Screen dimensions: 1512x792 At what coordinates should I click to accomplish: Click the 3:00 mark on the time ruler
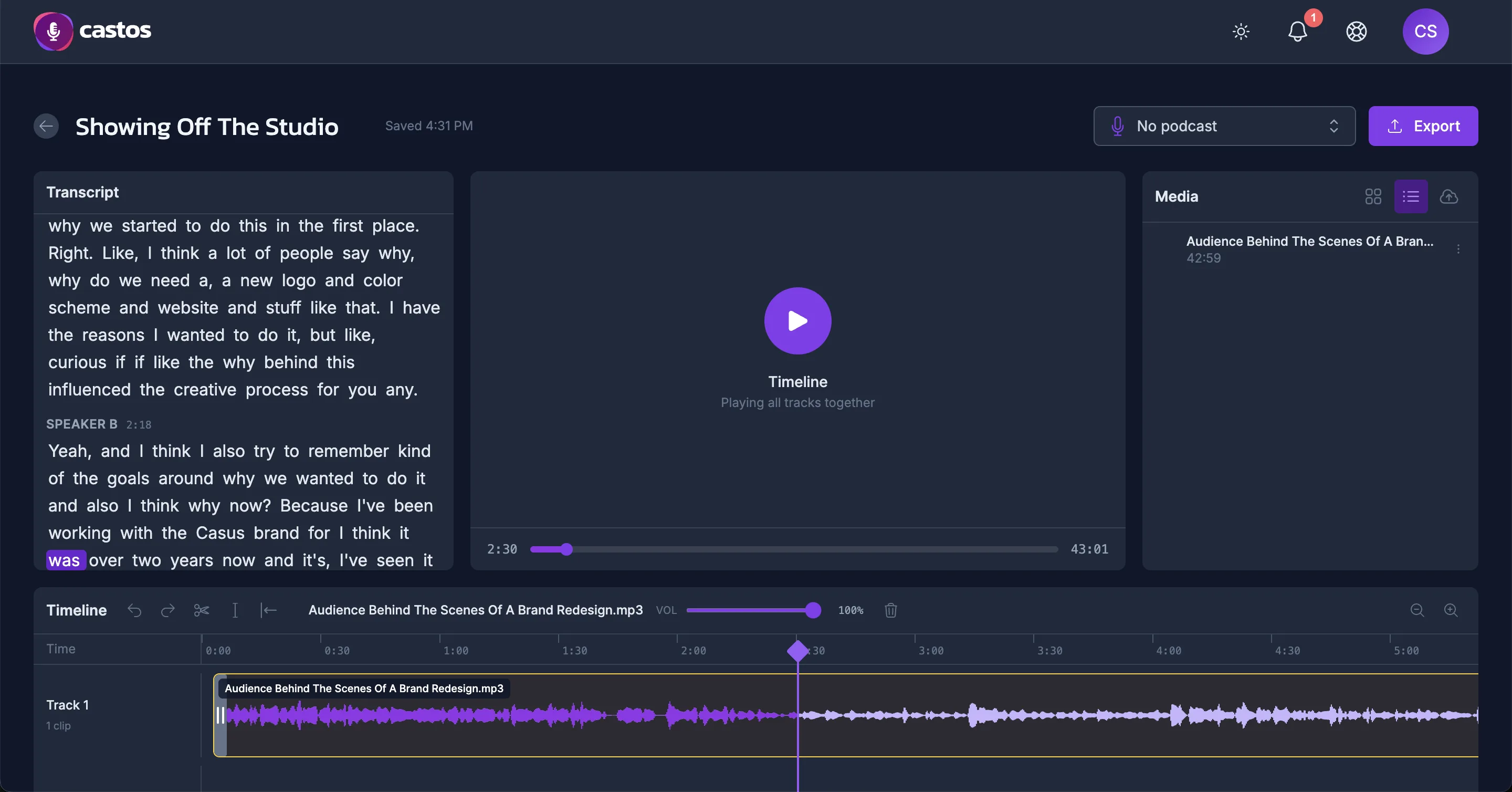[931, 651]
